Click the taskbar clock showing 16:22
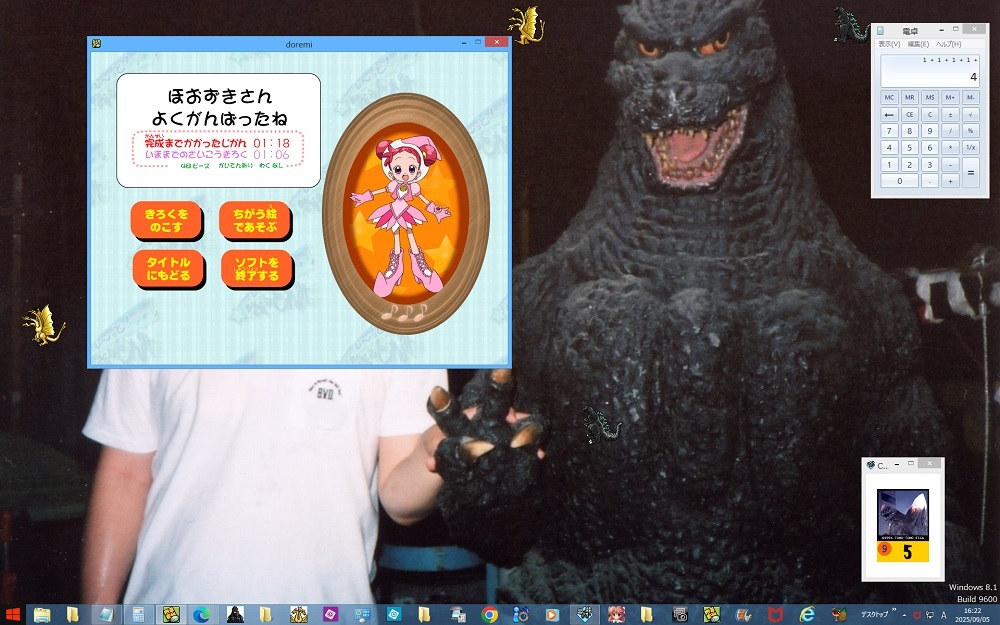Image resolution: width=1000 pixels, height=625 pixels. point(973,615)
